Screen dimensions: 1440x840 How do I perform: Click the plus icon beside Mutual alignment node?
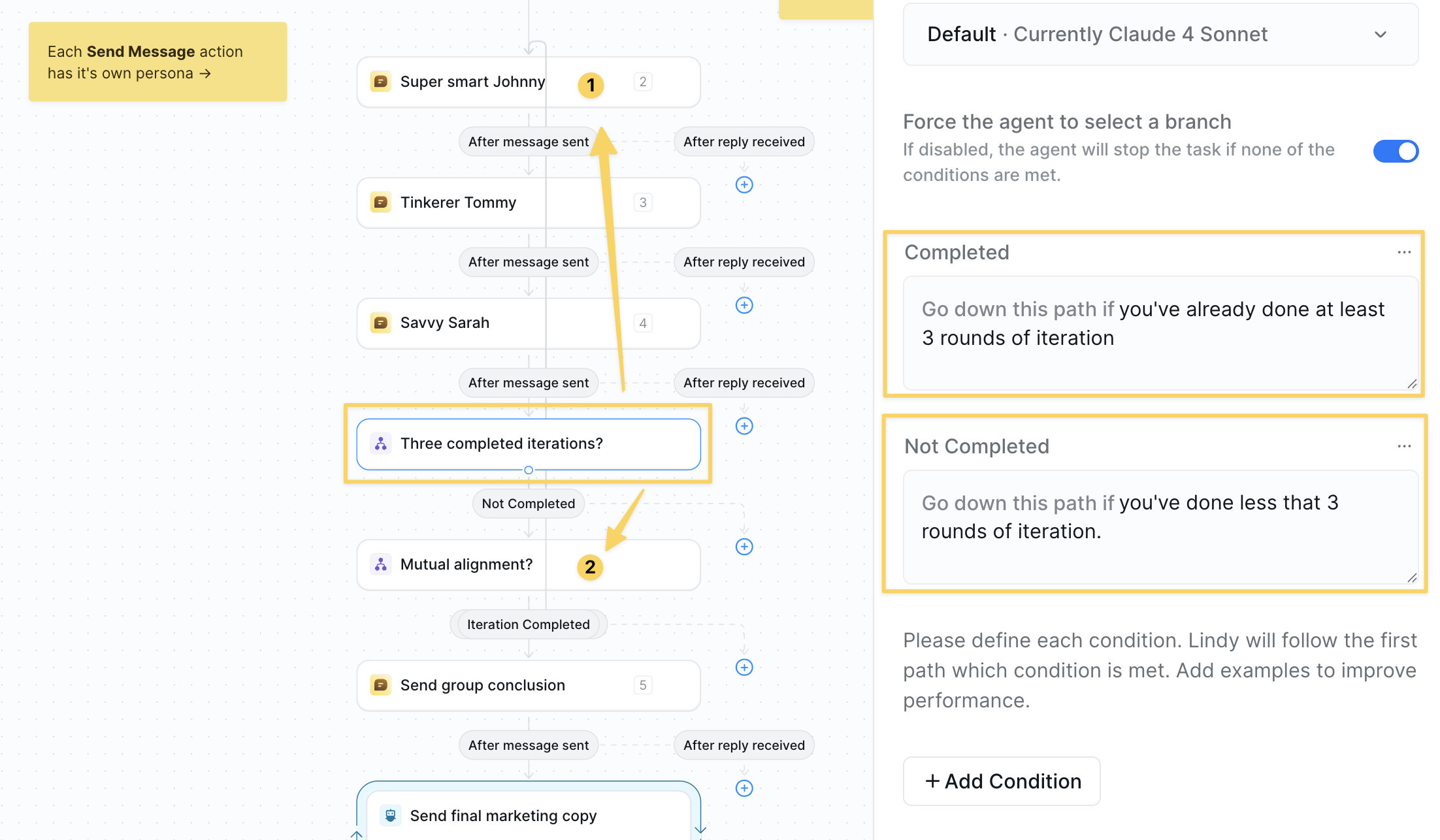[x=744, y=547]
